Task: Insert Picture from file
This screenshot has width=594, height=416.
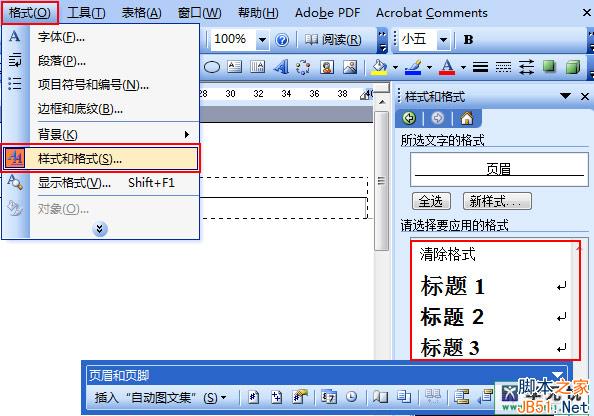Action: coord(350,67)
